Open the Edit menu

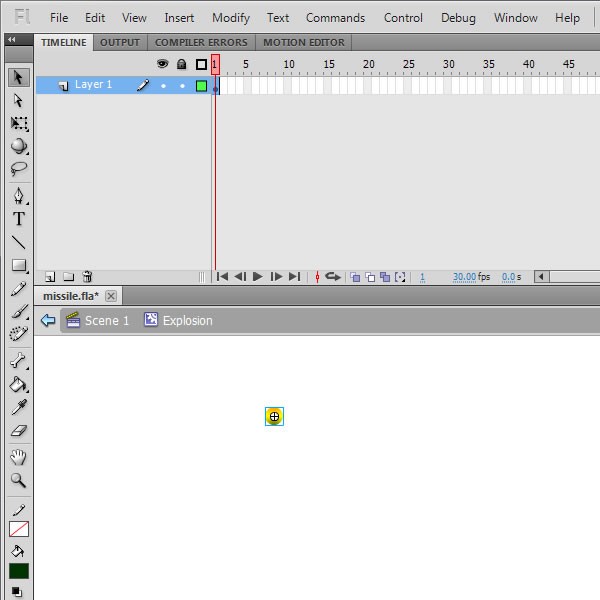click(x=95, y=18)
